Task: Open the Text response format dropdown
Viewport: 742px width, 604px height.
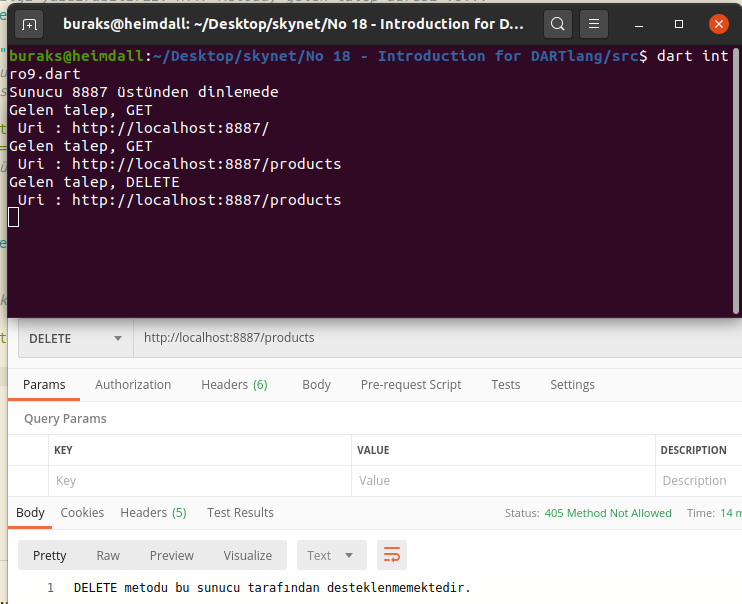Action: [331, 555]
